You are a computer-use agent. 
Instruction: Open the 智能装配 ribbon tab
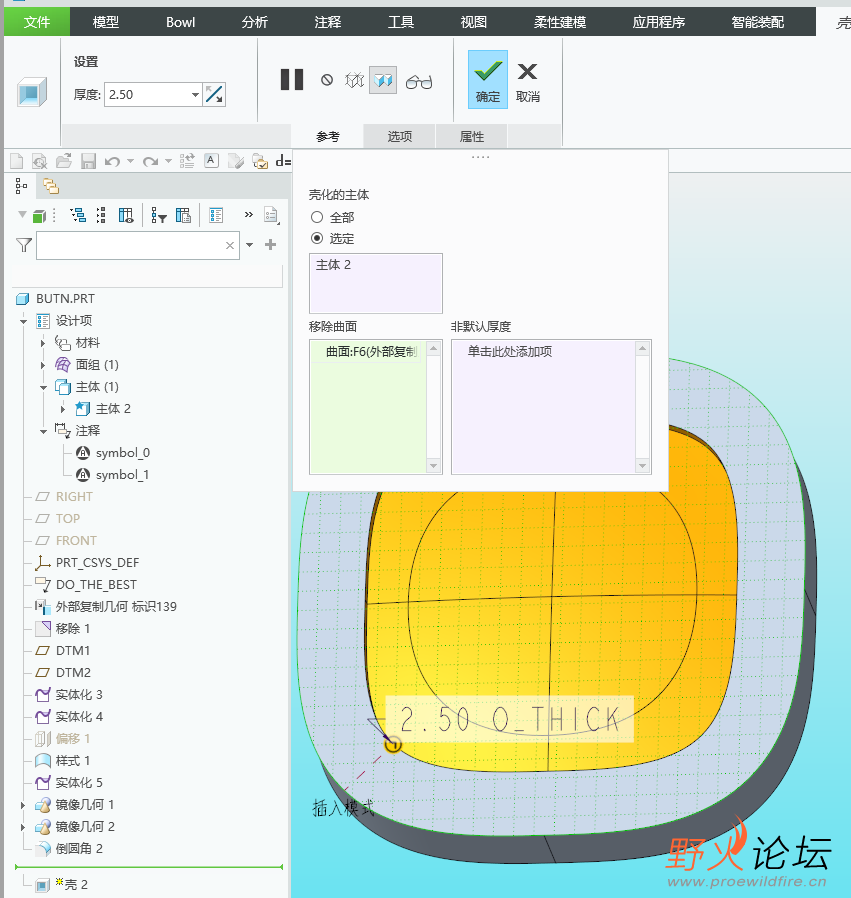[x=757, y=22]
